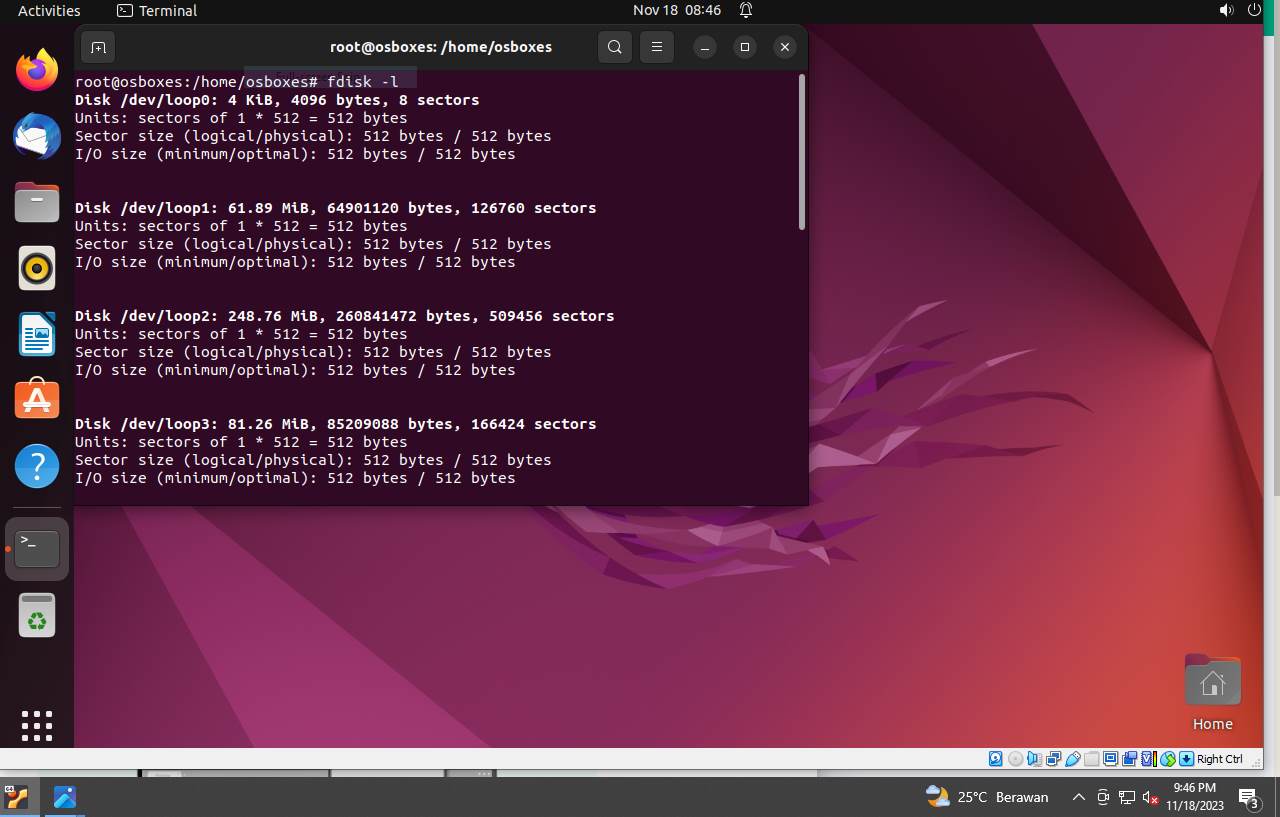Image resolution: width=1280 pixels, height=817 pixels.
Task: Launch Firefox from the Ubuntu dock
Action: 37,70
